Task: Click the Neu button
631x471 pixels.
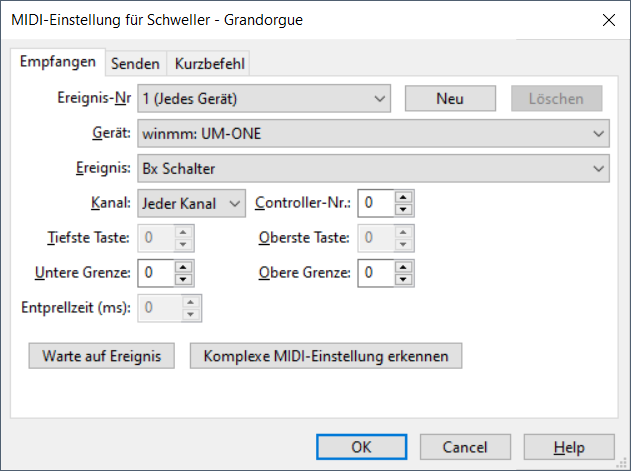Action: [450, 98]
